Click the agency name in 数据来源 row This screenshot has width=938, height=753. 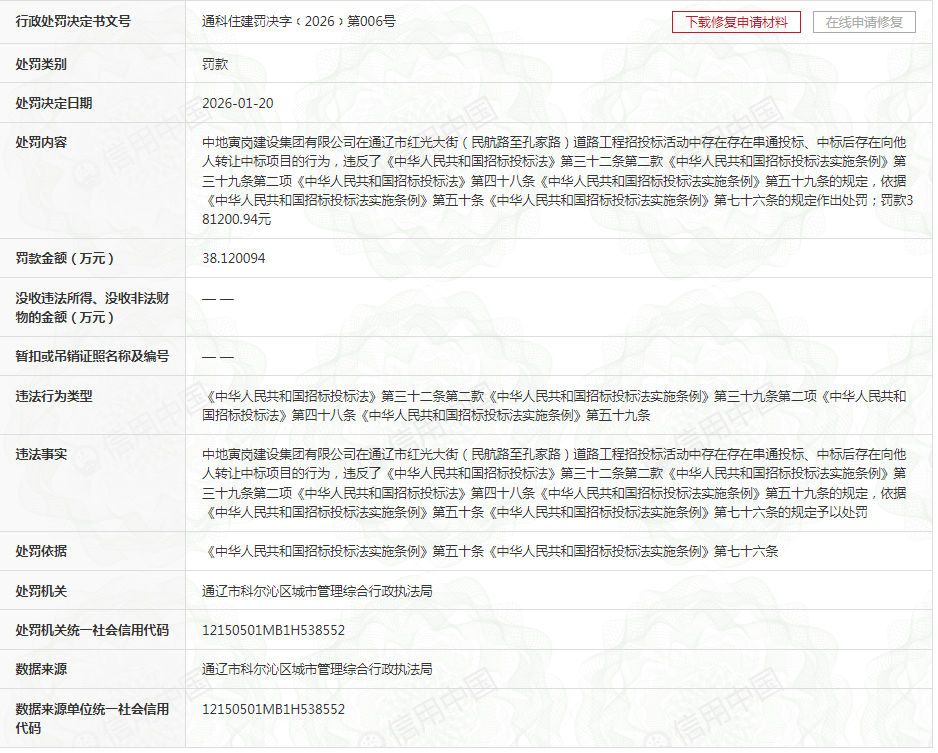(x=317, y=669)
